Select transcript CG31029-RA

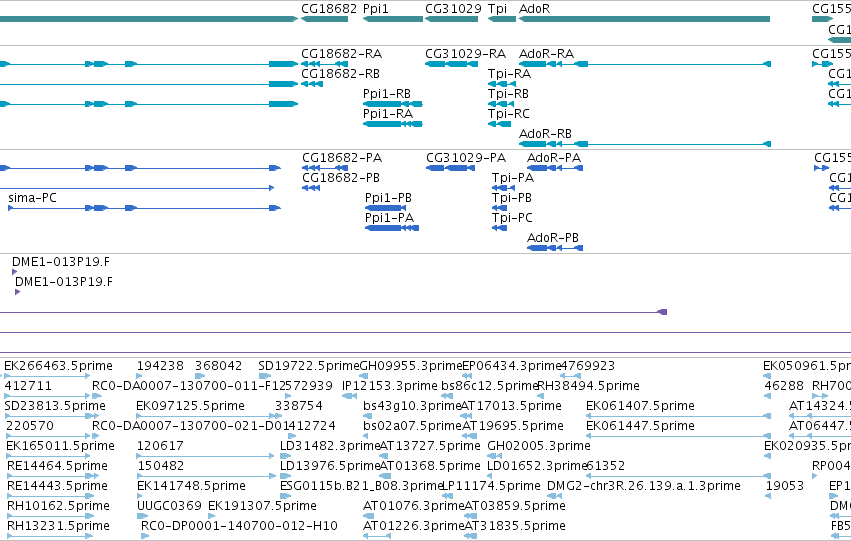(x=452, y=64)
